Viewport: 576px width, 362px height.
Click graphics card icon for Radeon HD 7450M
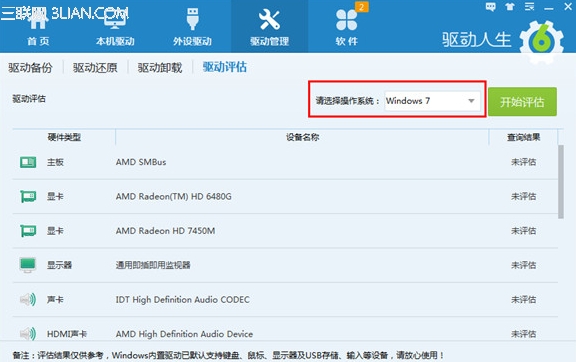coord(28,231)
